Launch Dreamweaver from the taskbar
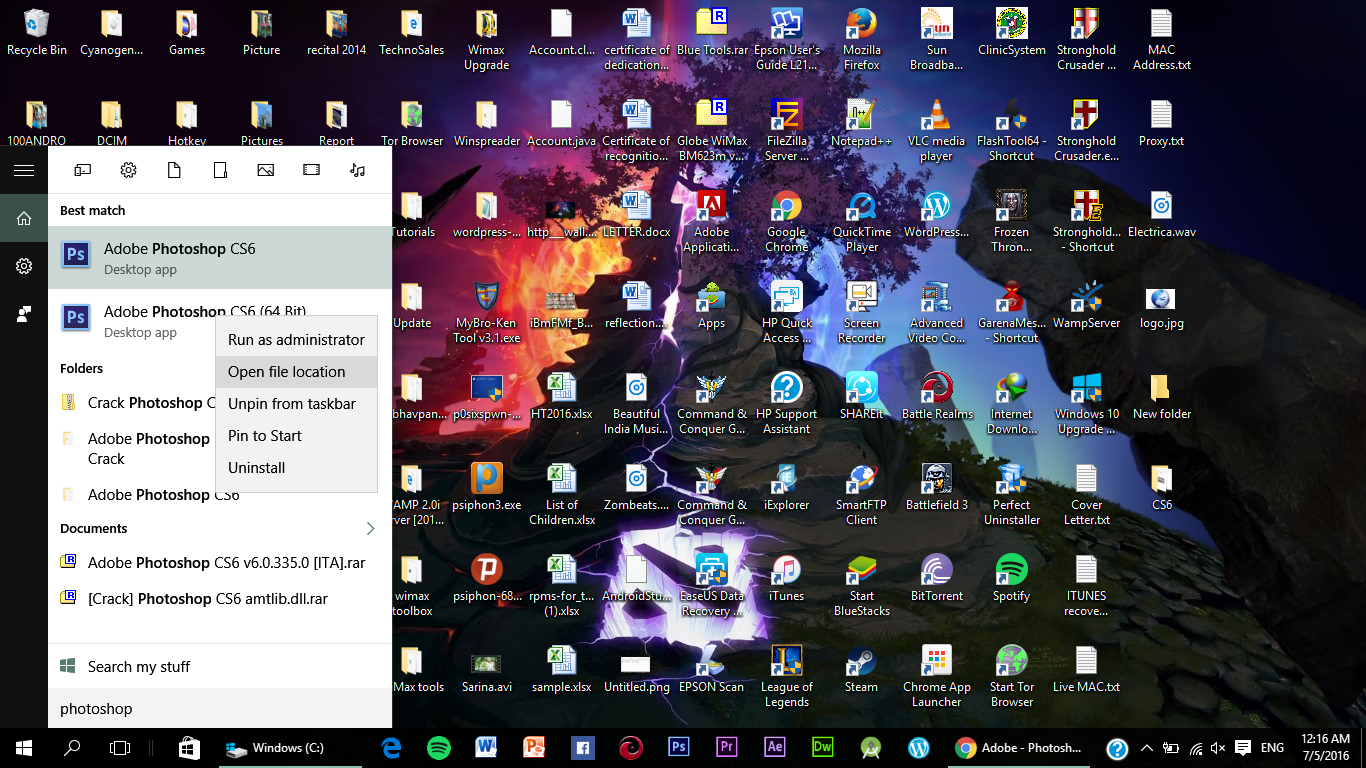Viewport: 1366px width, 768px height. 823,748
